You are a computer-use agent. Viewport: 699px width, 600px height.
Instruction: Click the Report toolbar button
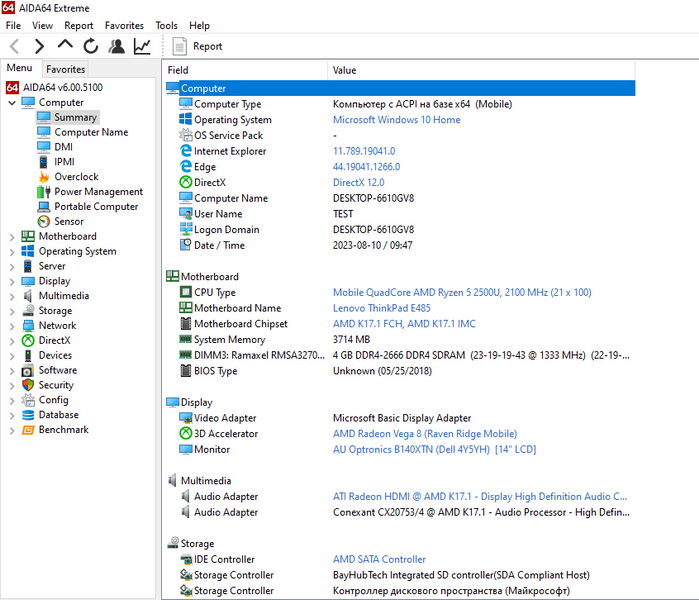tap(197, 46)
